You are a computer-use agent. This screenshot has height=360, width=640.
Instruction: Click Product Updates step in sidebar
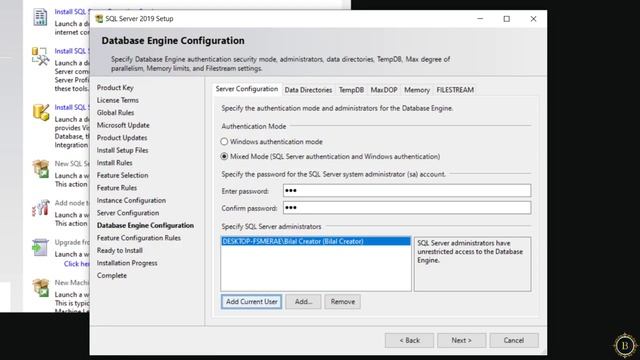point(122,138)
